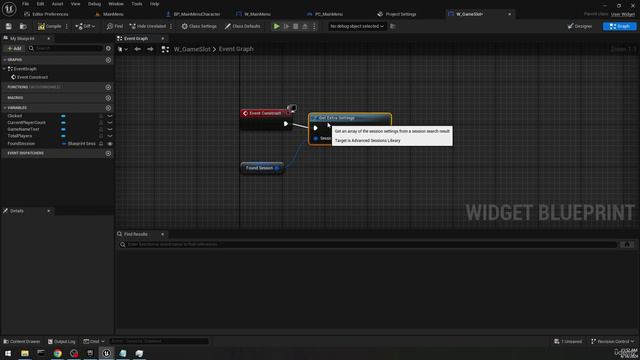Add new event dispatcher via plus icon
This screenshot has height=360, width=640.
click(x=108, y=153)
